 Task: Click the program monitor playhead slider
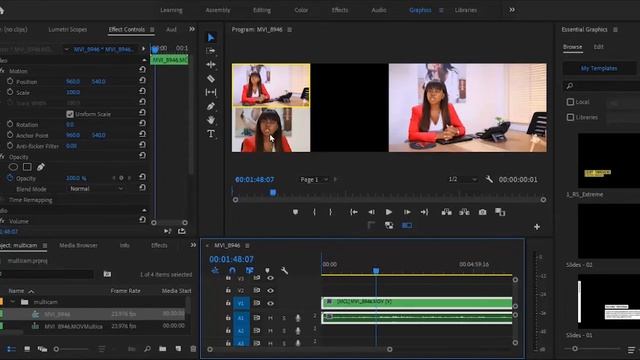273,192
